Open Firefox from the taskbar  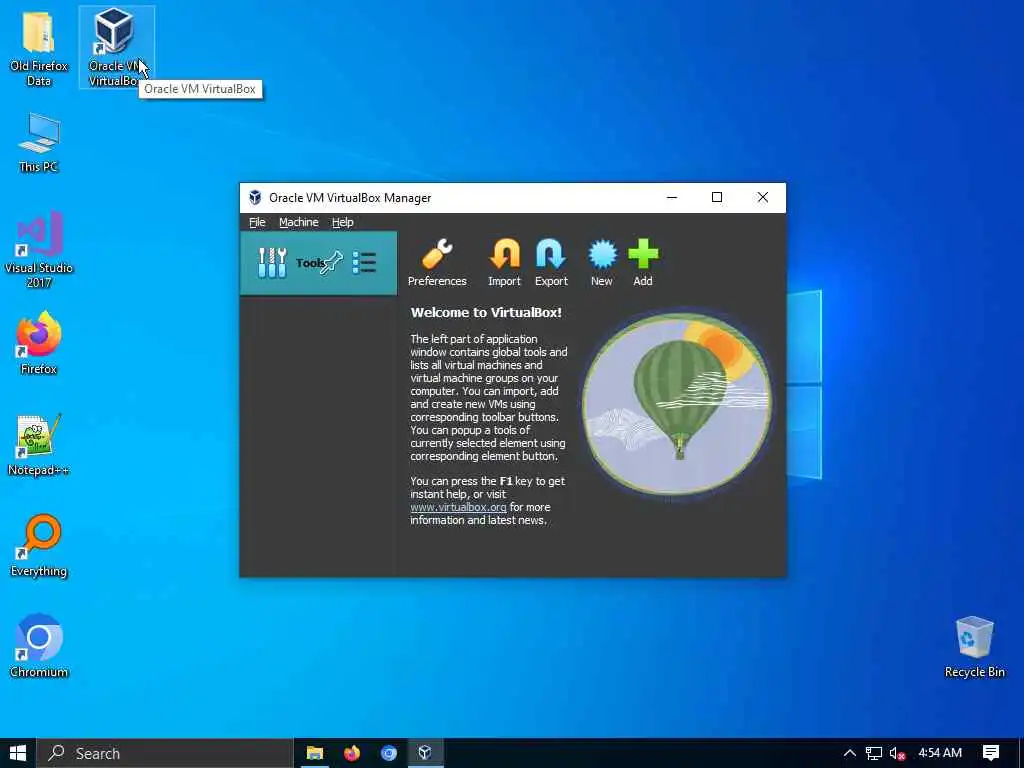352,753
